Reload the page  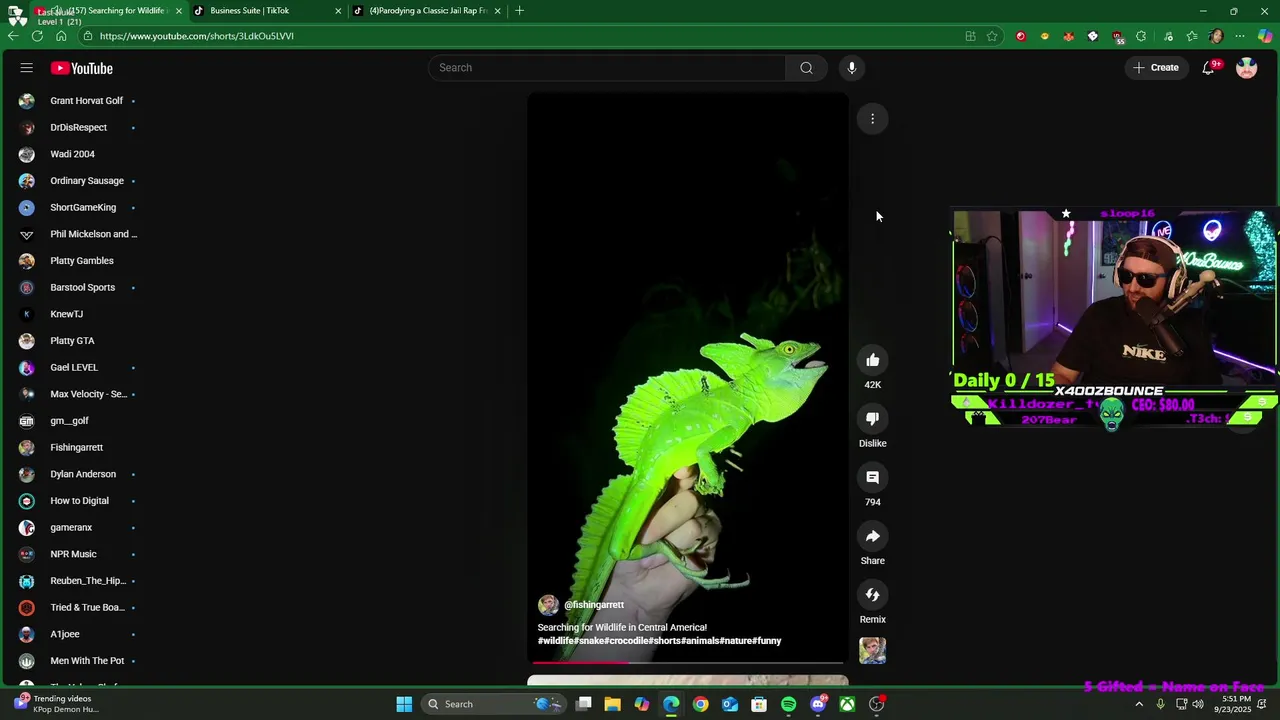tap(37, 36)
